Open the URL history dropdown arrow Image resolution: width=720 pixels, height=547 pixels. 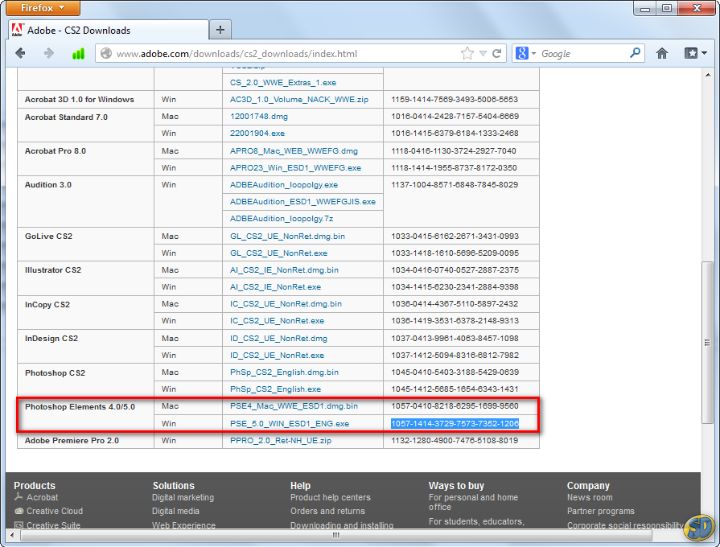click(x=483, y=53)
